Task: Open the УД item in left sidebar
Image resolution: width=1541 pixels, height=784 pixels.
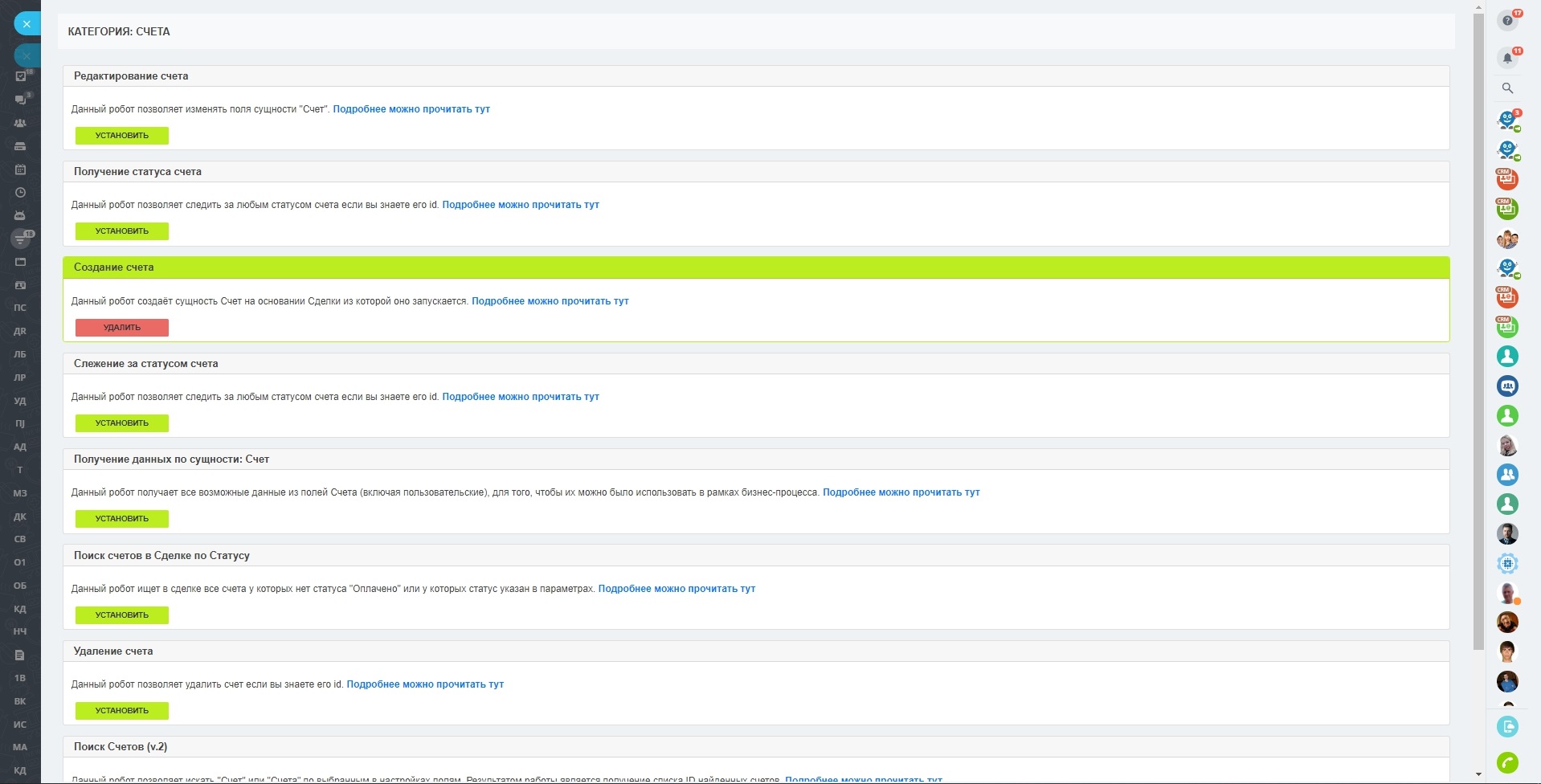Action: coord(20,401)
